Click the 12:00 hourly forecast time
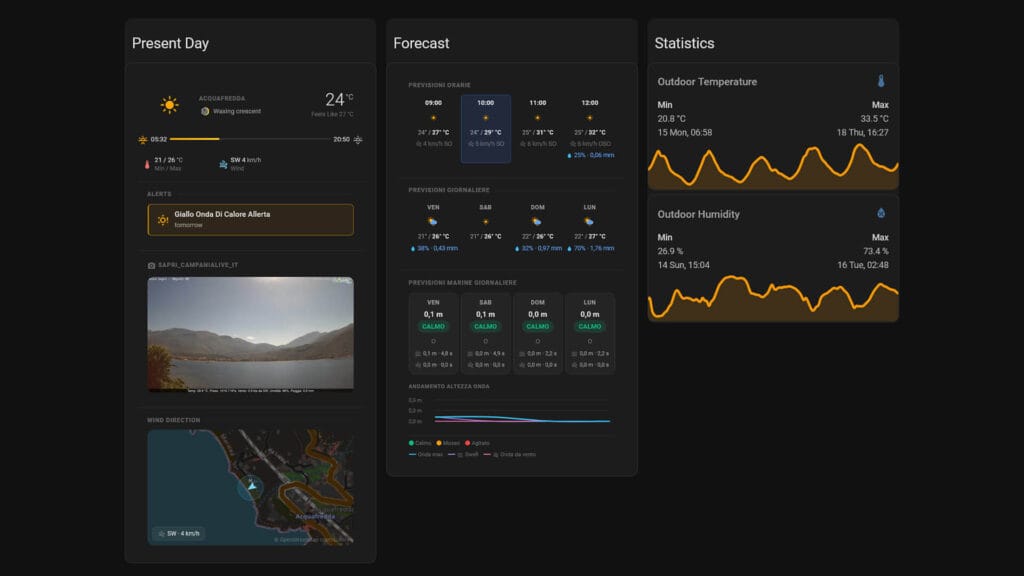1024x576 pixels. (x=590, y=103)
